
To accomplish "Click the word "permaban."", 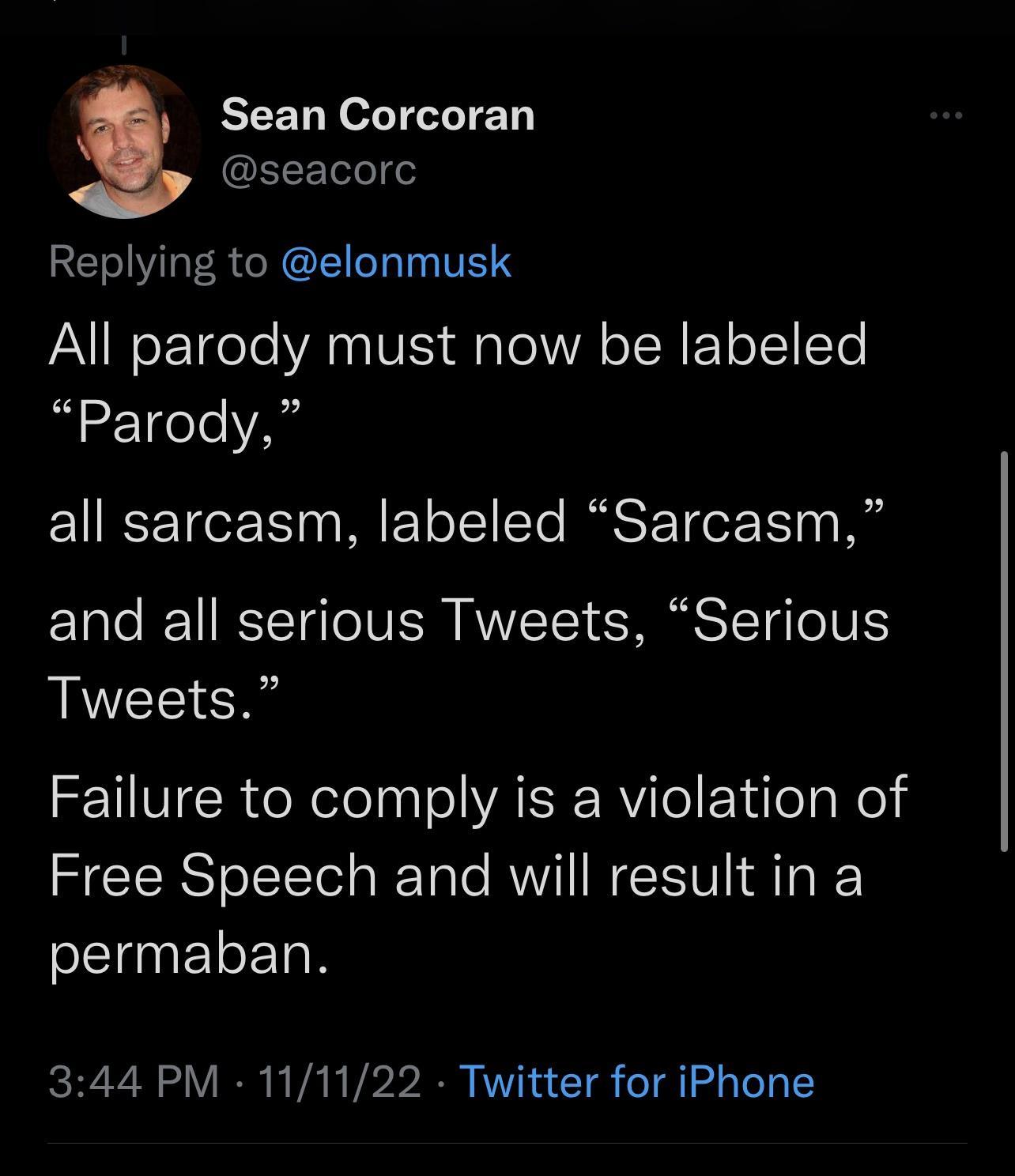I will tap(188, 954).
